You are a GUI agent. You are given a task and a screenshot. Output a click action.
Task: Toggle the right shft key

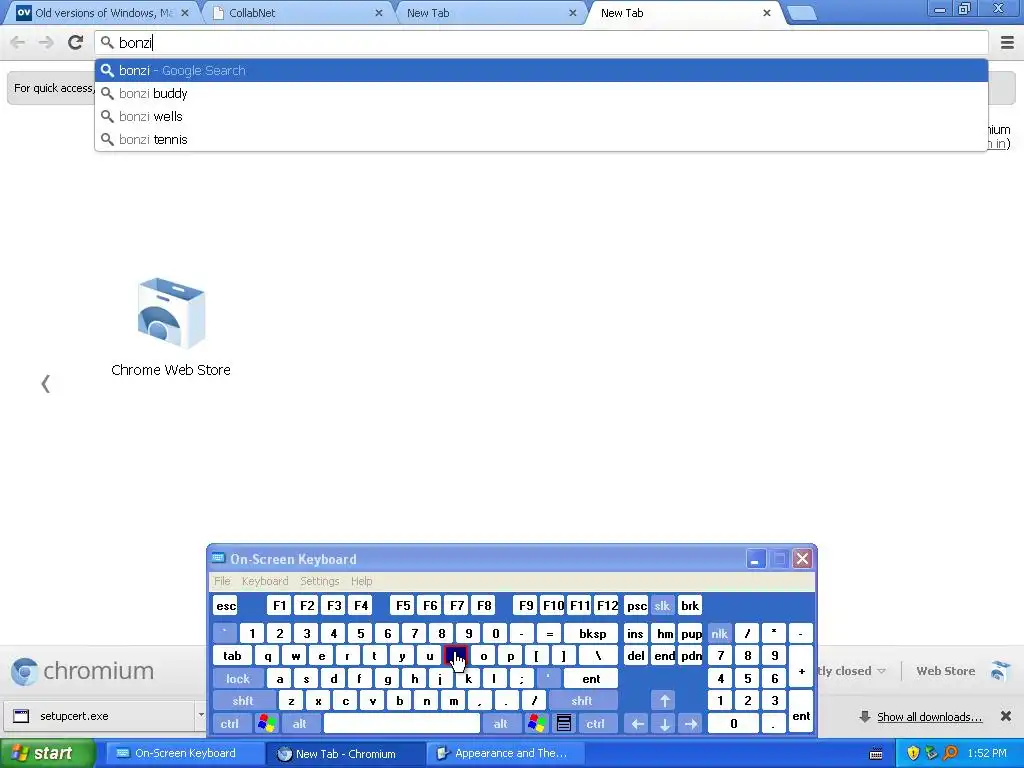[582, 701]
